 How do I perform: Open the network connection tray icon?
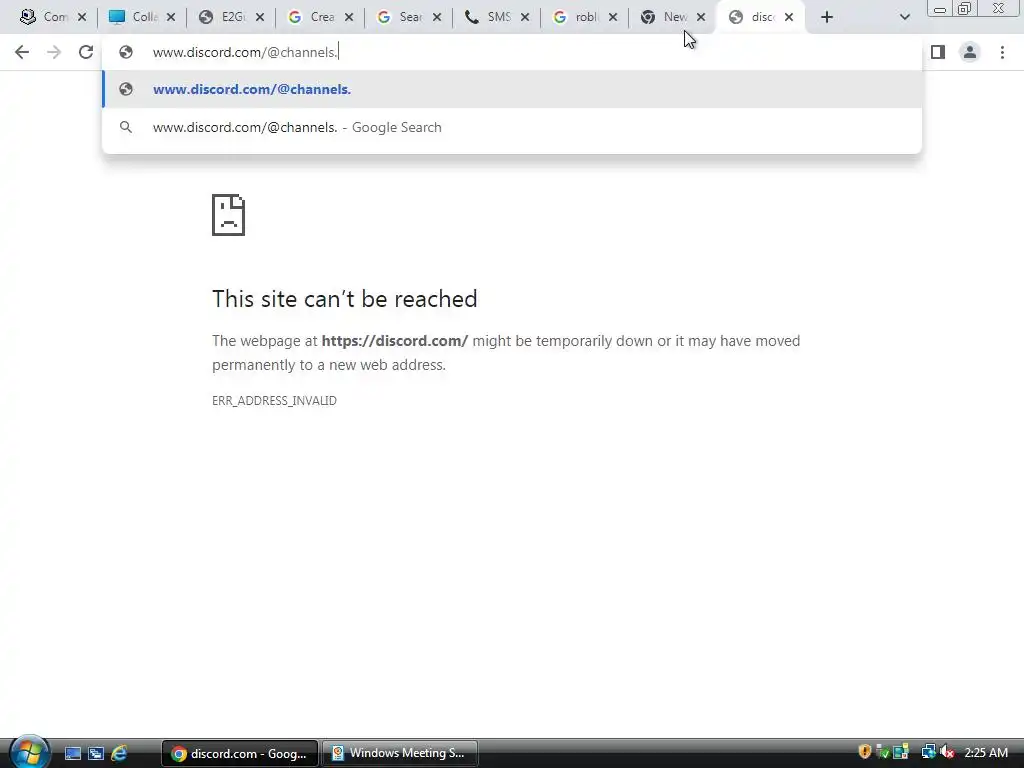point(928,752)
